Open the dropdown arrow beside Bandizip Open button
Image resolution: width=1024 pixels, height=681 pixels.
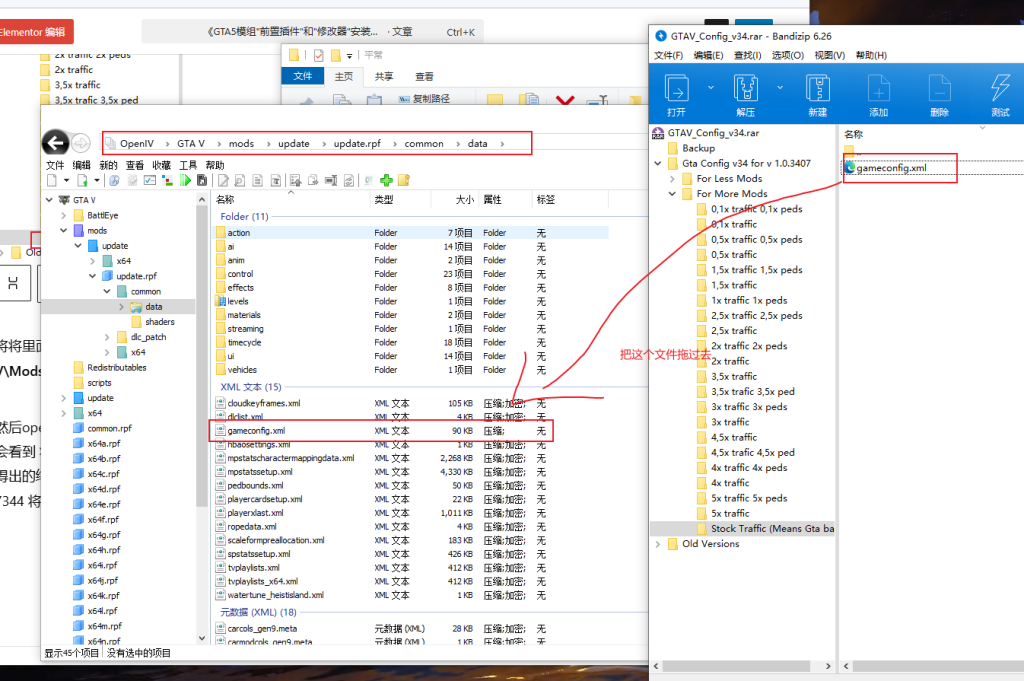coord(711,87)
